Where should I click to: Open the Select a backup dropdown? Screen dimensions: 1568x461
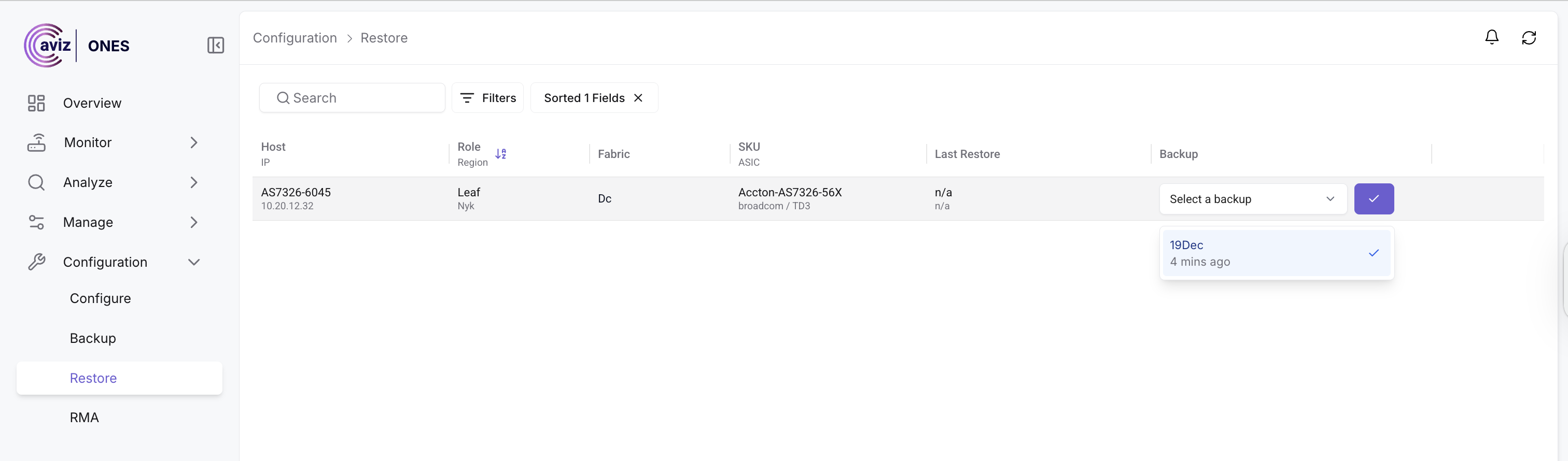(1252, 199)
